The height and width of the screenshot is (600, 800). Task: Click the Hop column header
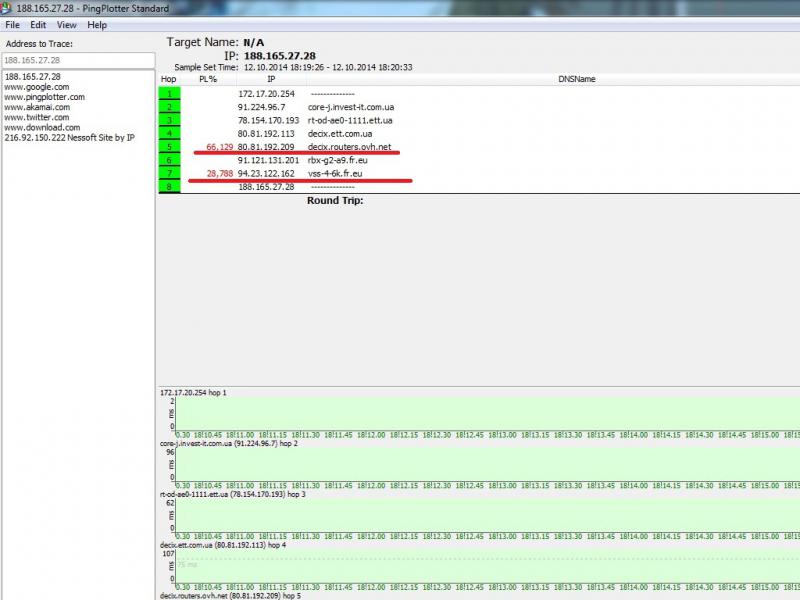pos(168,79)
